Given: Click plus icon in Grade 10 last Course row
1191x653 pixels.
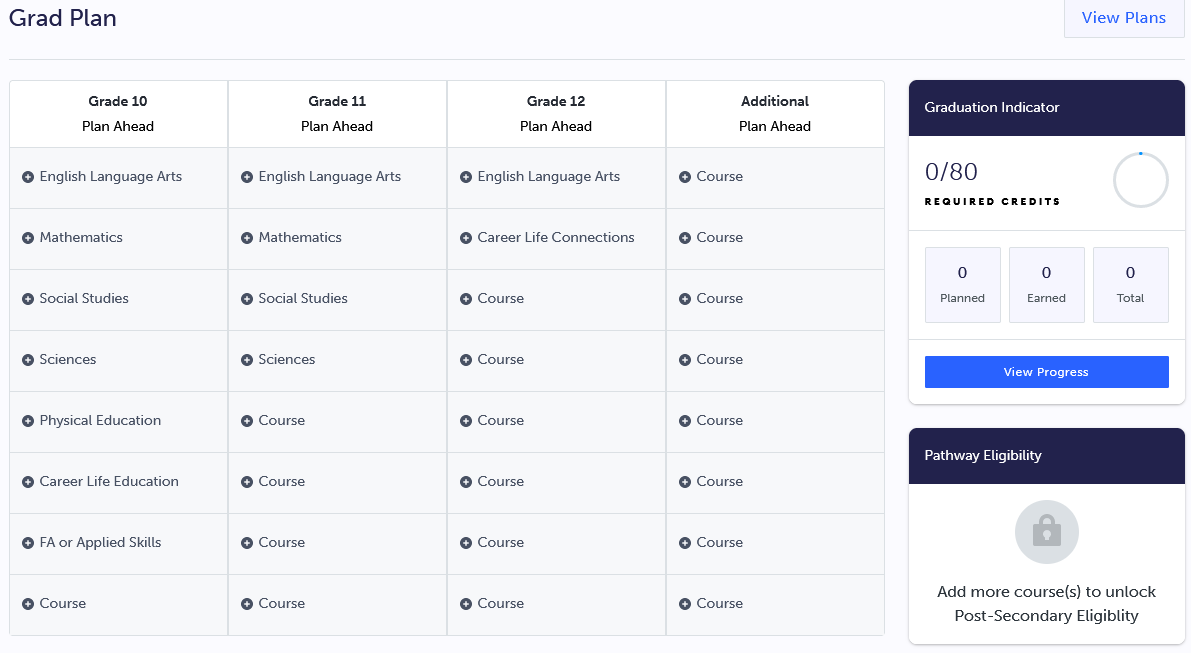Looking at the screenshot, I should tap(28, 604).
